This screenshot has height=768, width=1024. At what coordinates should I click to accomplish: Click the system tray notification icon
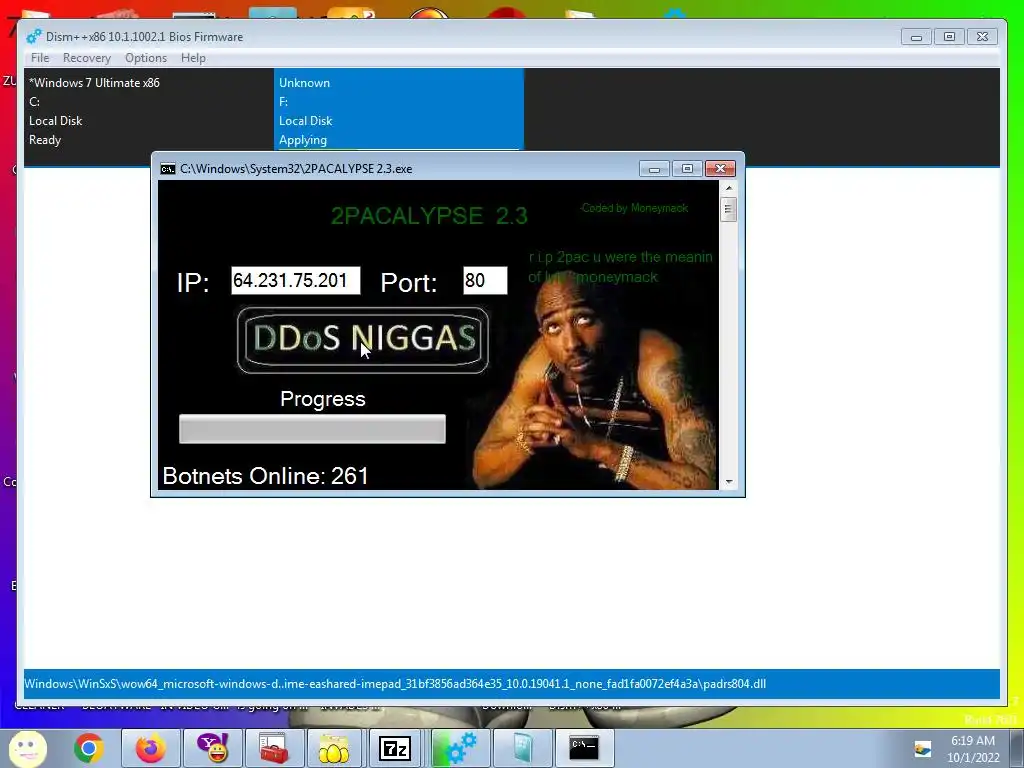click(x=922, y=749)
